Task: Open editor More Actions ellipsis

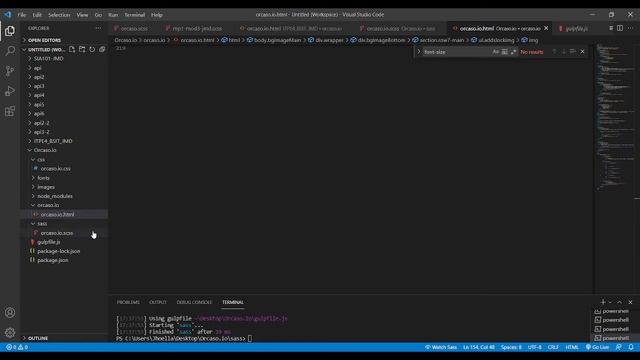Action: point(631,28)
